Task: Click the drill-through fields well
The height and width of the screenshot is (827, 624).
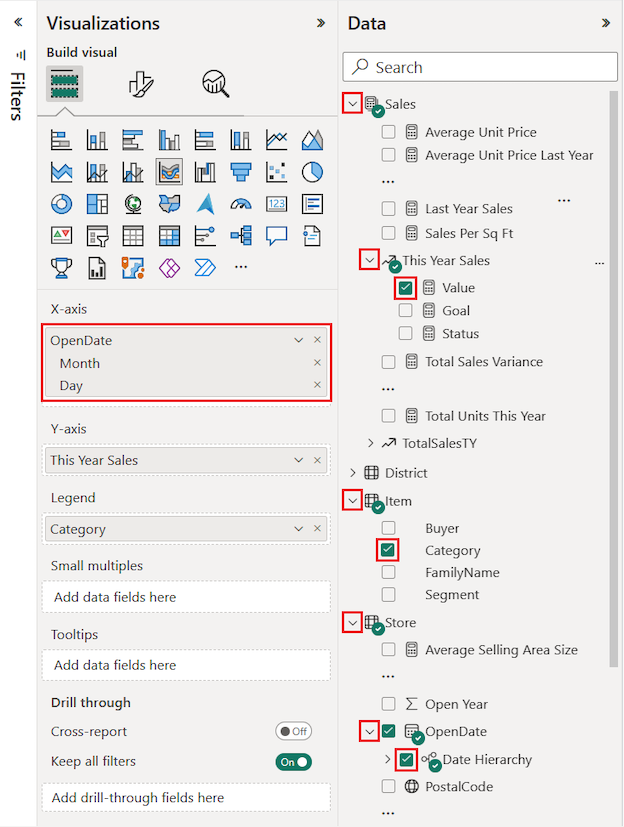Action: pyautogui.click(x=186, y=797)
